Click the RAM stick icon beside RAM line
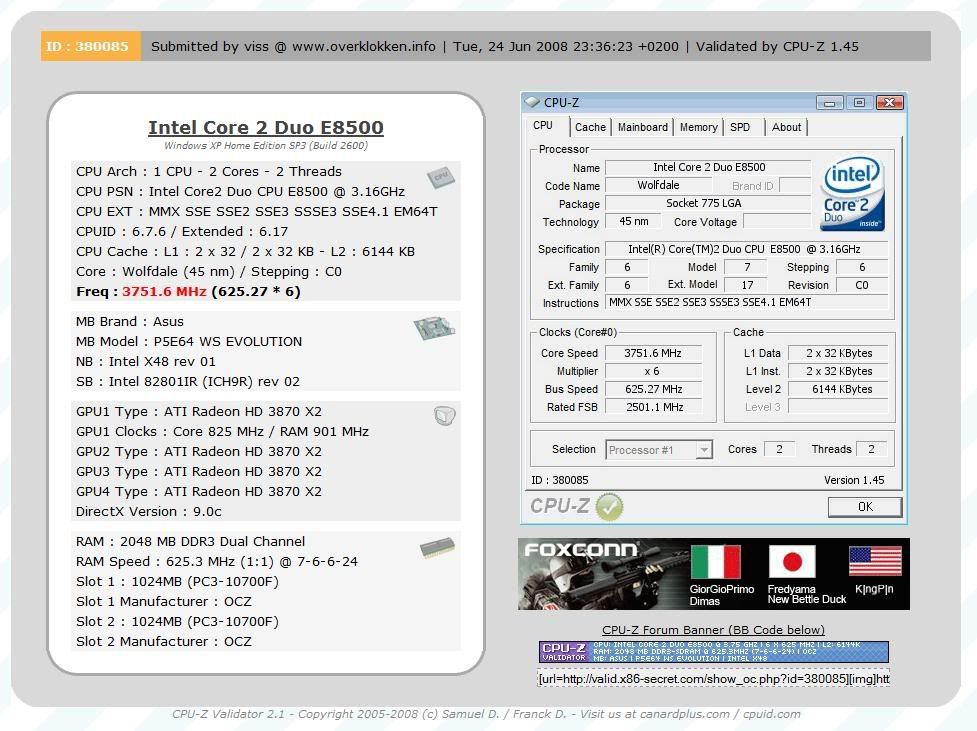This screenshot has height=731, width=977. coord(437,547)
